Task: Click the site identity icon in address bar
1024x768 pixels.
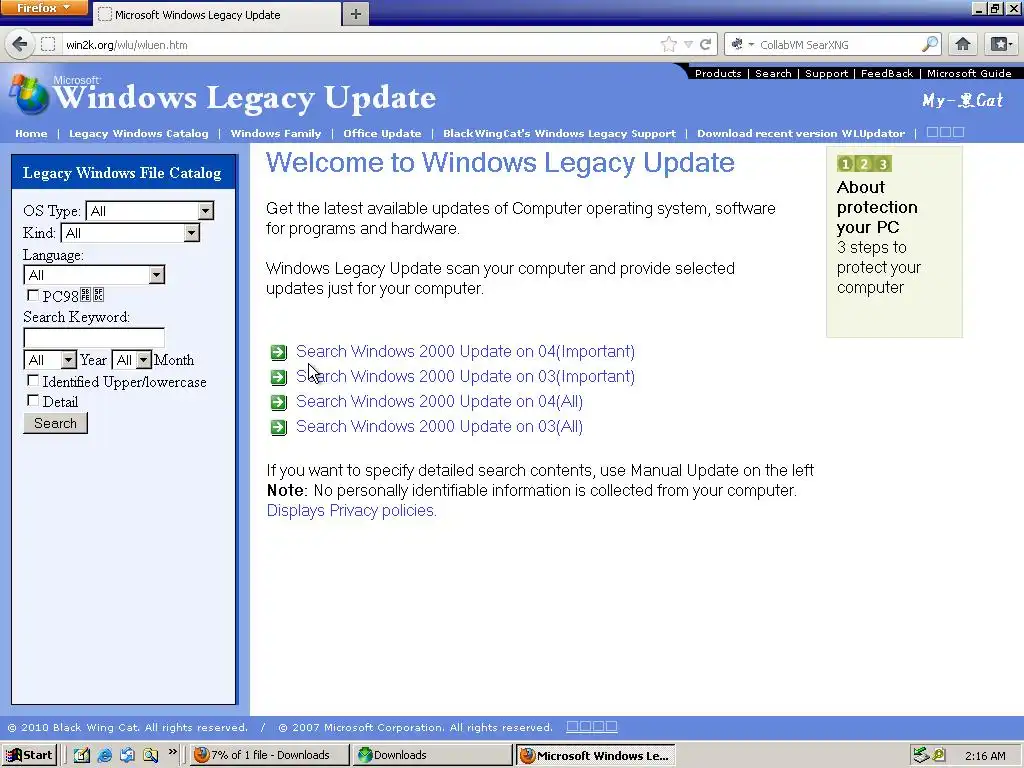Action: coord(48,44)
